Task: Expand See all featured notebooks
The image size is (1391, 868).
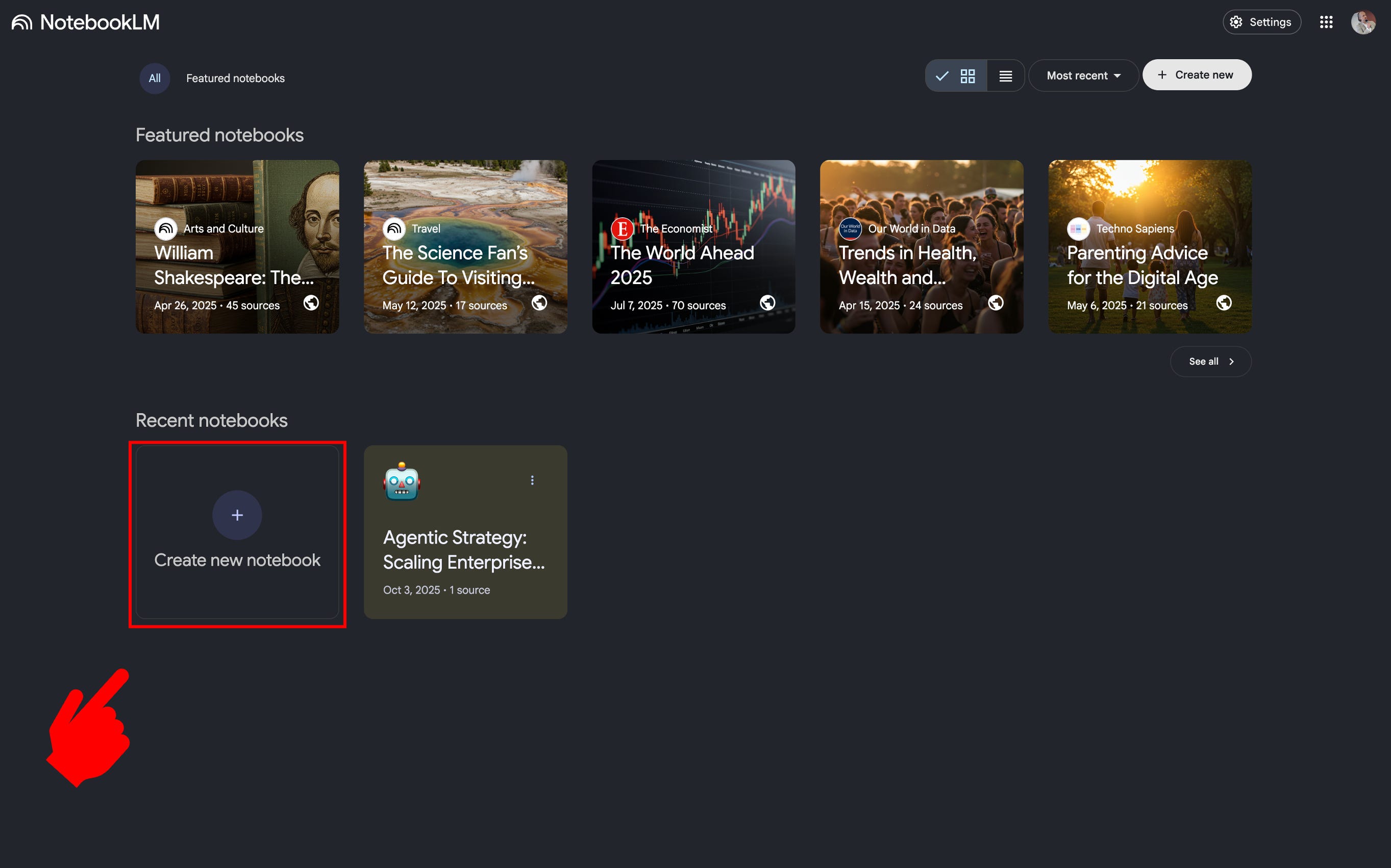Action: coord(1211,362)
